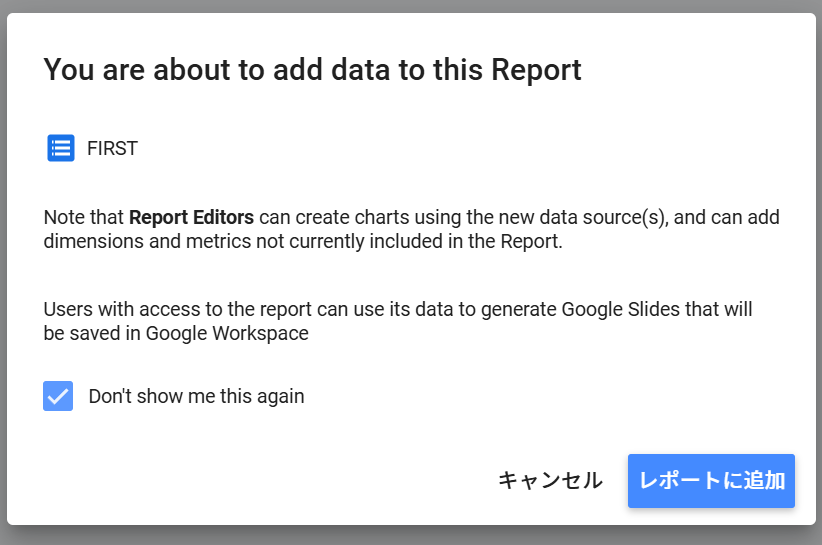The width and height of the screenshot is (822, 545).
Task: Uncheck the Don't show me this again checkbox
Action: (x=58, y=396)
